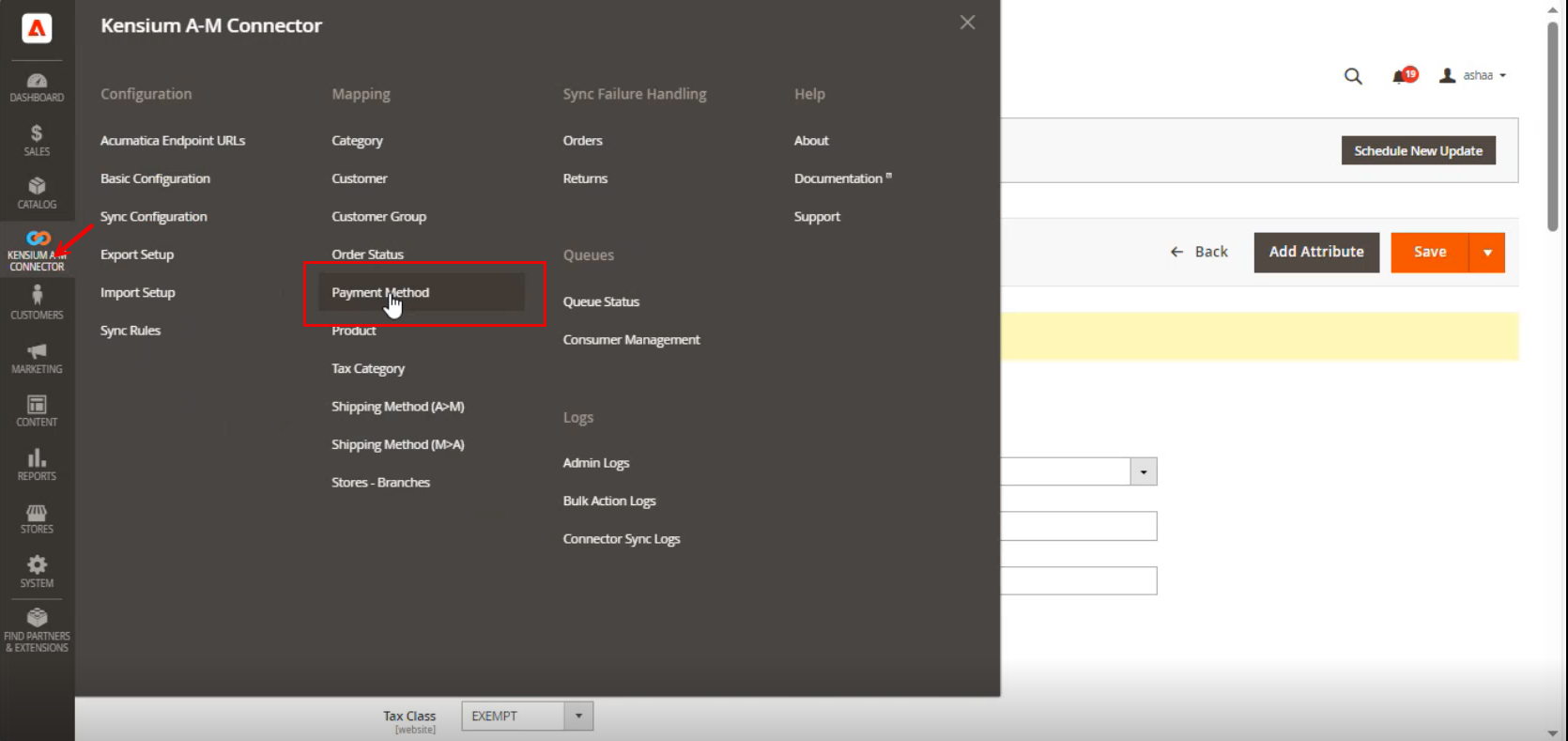This screenshot has height=741, width=1568.
Task: Close the Kensium A-M Connector menu panel
Action: tap(967, 23)
